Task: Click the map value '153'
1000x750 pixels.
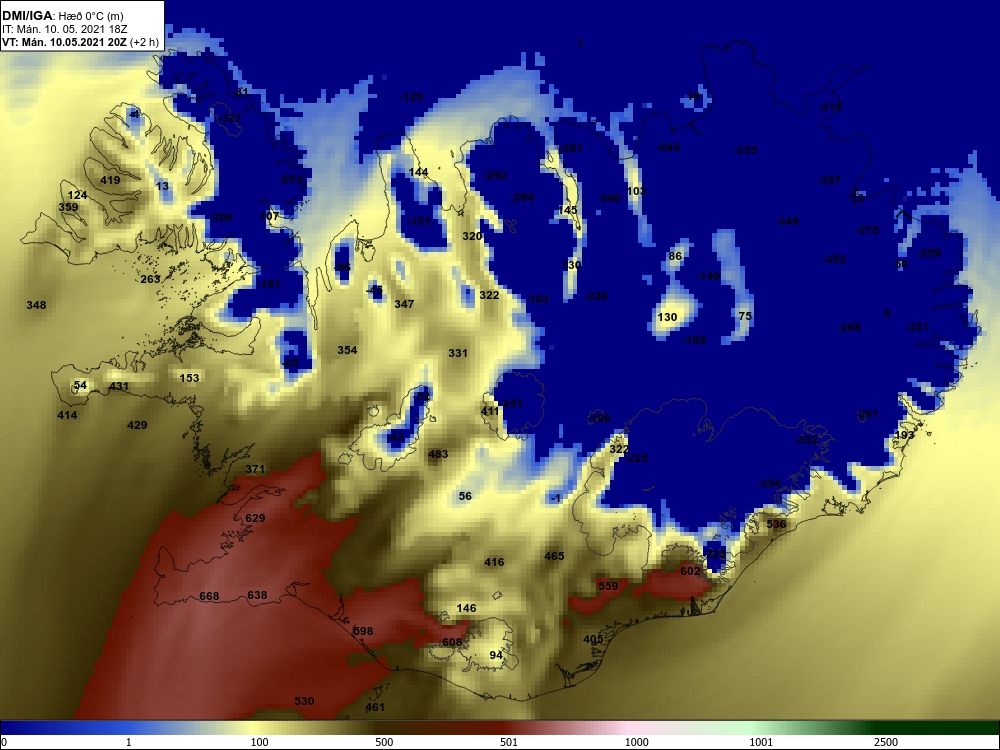Action: click(x=189, y=378)
